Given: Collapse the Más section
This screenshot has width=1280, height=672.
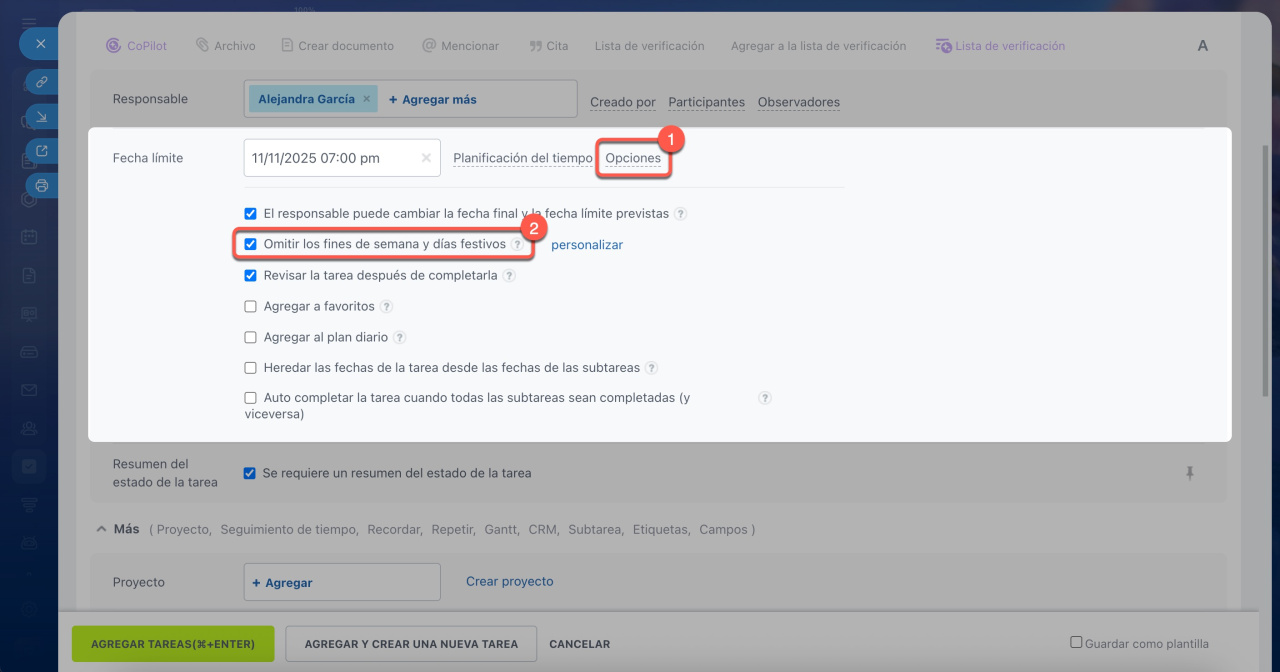Looking at the screenshot, I should pyautogui.click(x=101, y=529).
